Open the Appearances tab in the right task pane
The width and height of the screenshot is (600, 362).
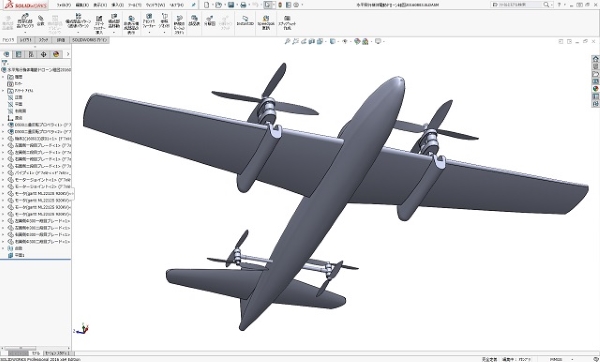pos(595,88)
